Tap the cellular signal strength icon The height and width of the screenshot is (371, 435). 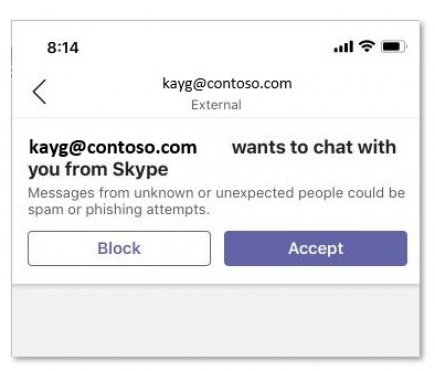[343, 47]
